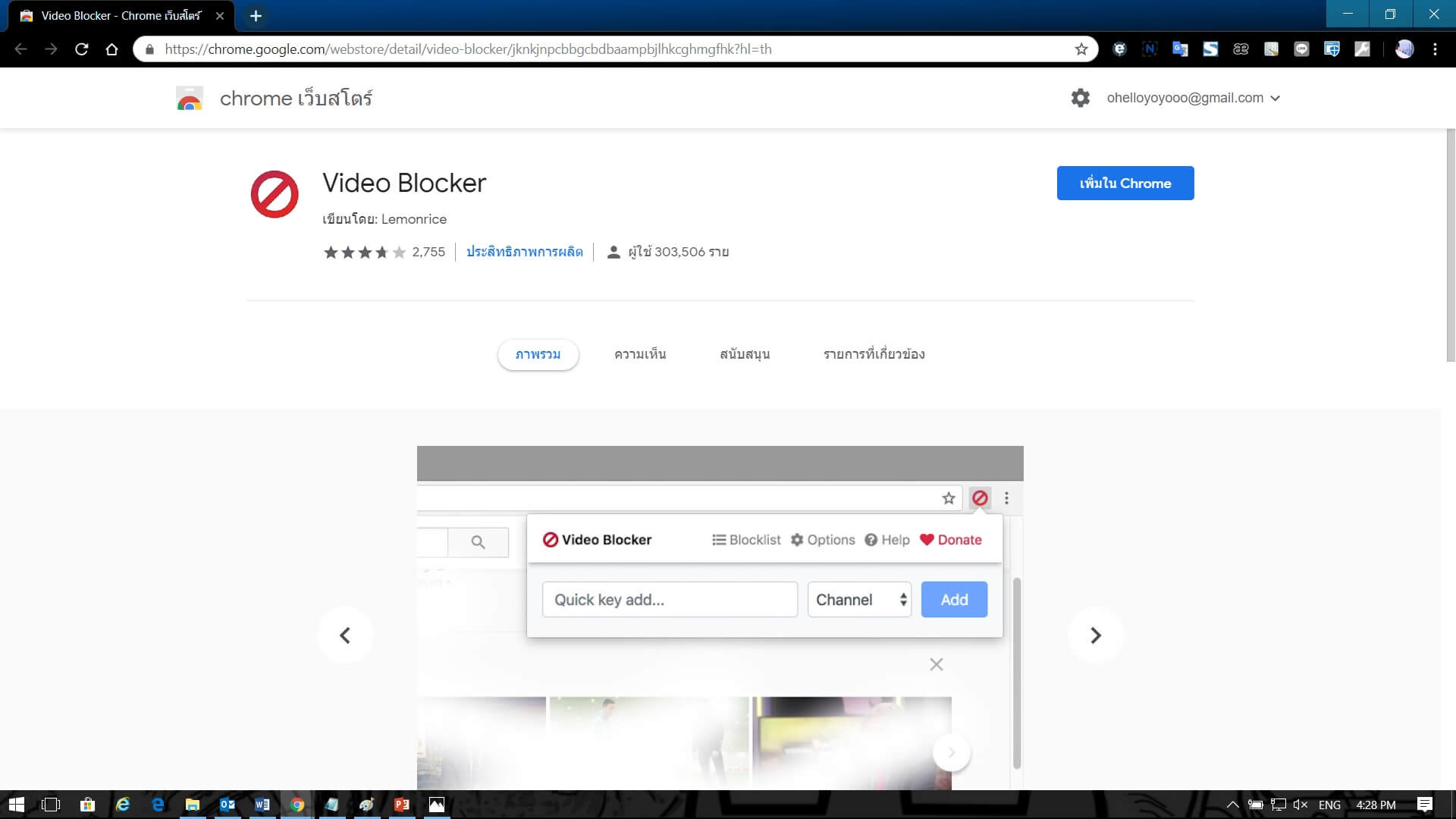This screenshot has width=1456, height=819.
Task: Open Microsoft Store from the taskbar
Action: [x=88, y=805]
